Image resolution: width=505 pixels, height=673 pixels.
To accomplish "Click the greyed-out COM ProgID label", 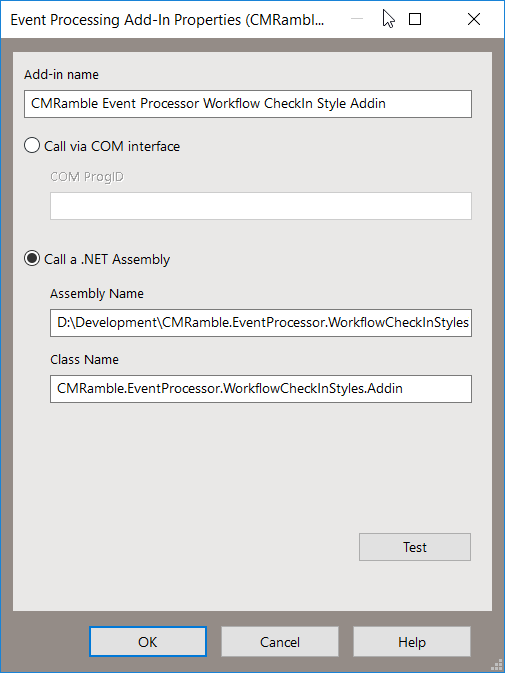I will pos(87,177).
